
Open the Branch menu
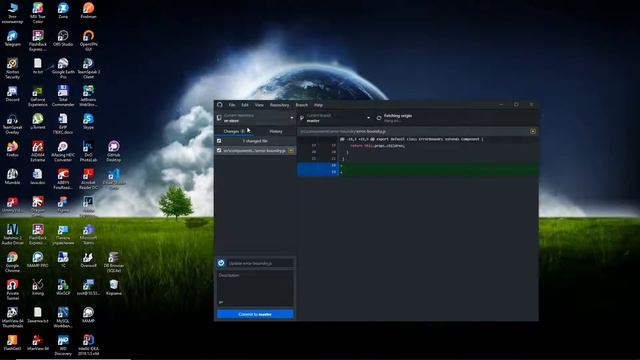point(302,105)
